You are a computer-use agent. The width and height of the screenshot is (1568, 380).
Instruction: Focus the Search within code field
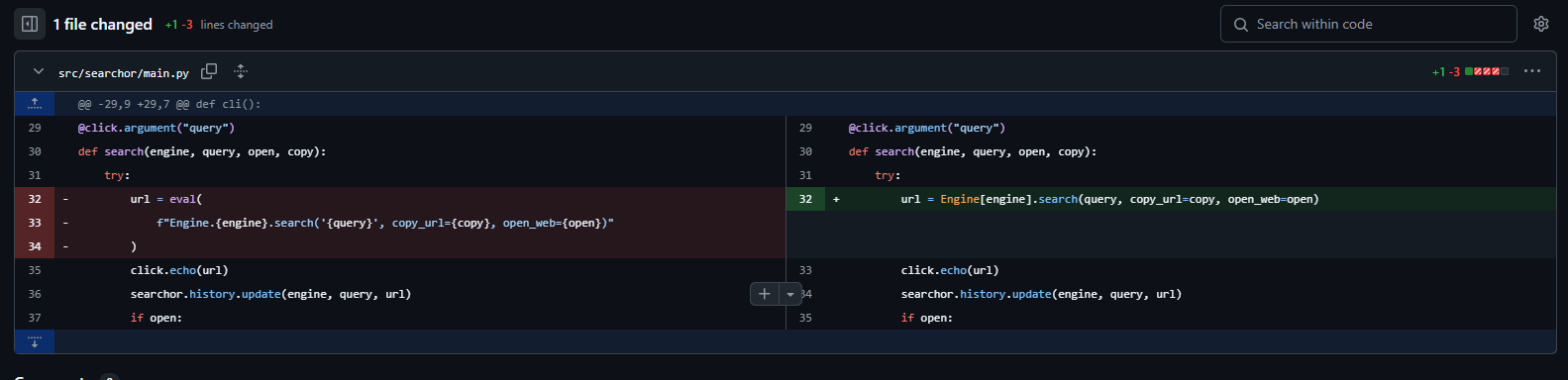[1369, 24]
